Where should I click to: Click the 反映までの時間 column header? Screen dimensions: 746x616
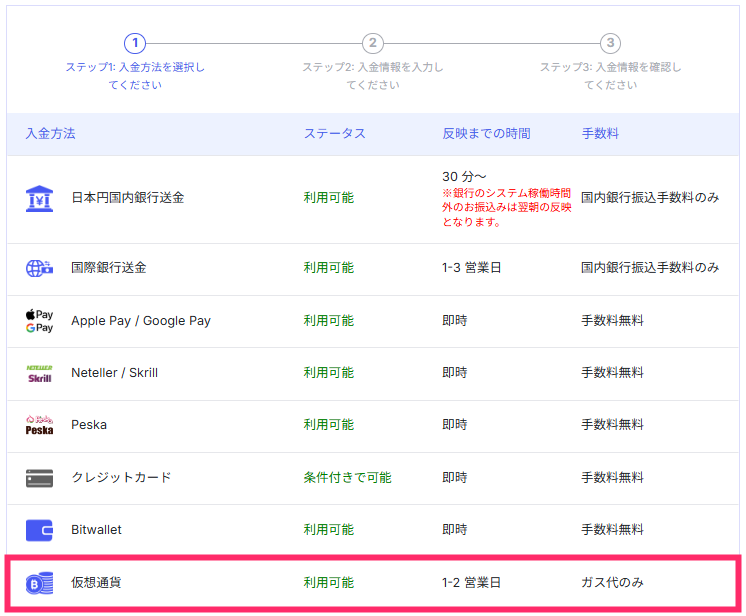click(x=486, y=134)
